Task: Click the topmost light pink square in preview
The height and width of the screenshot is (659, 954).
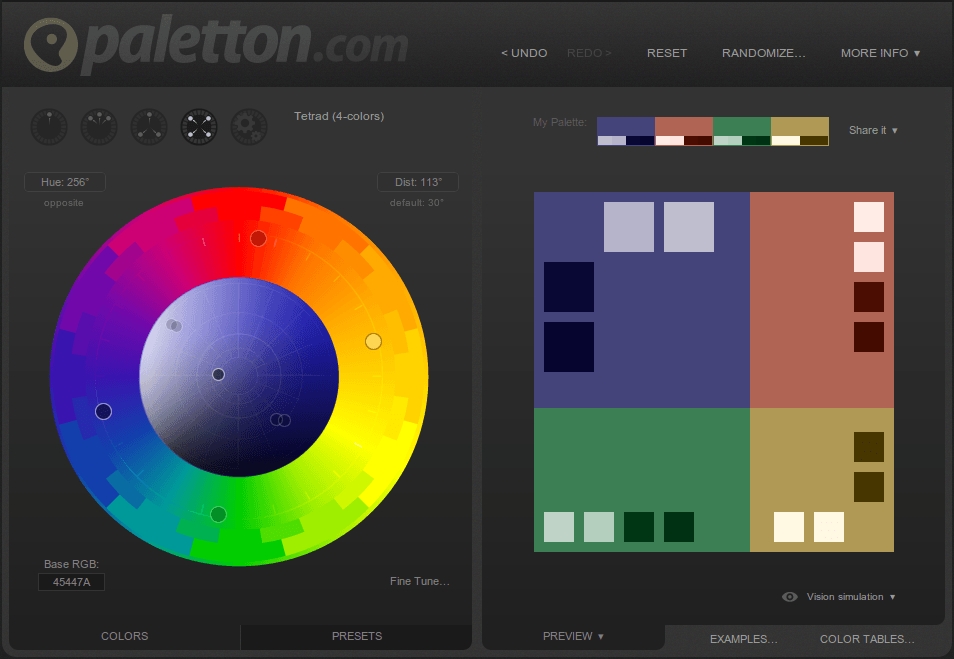Action: click(869, 217)
